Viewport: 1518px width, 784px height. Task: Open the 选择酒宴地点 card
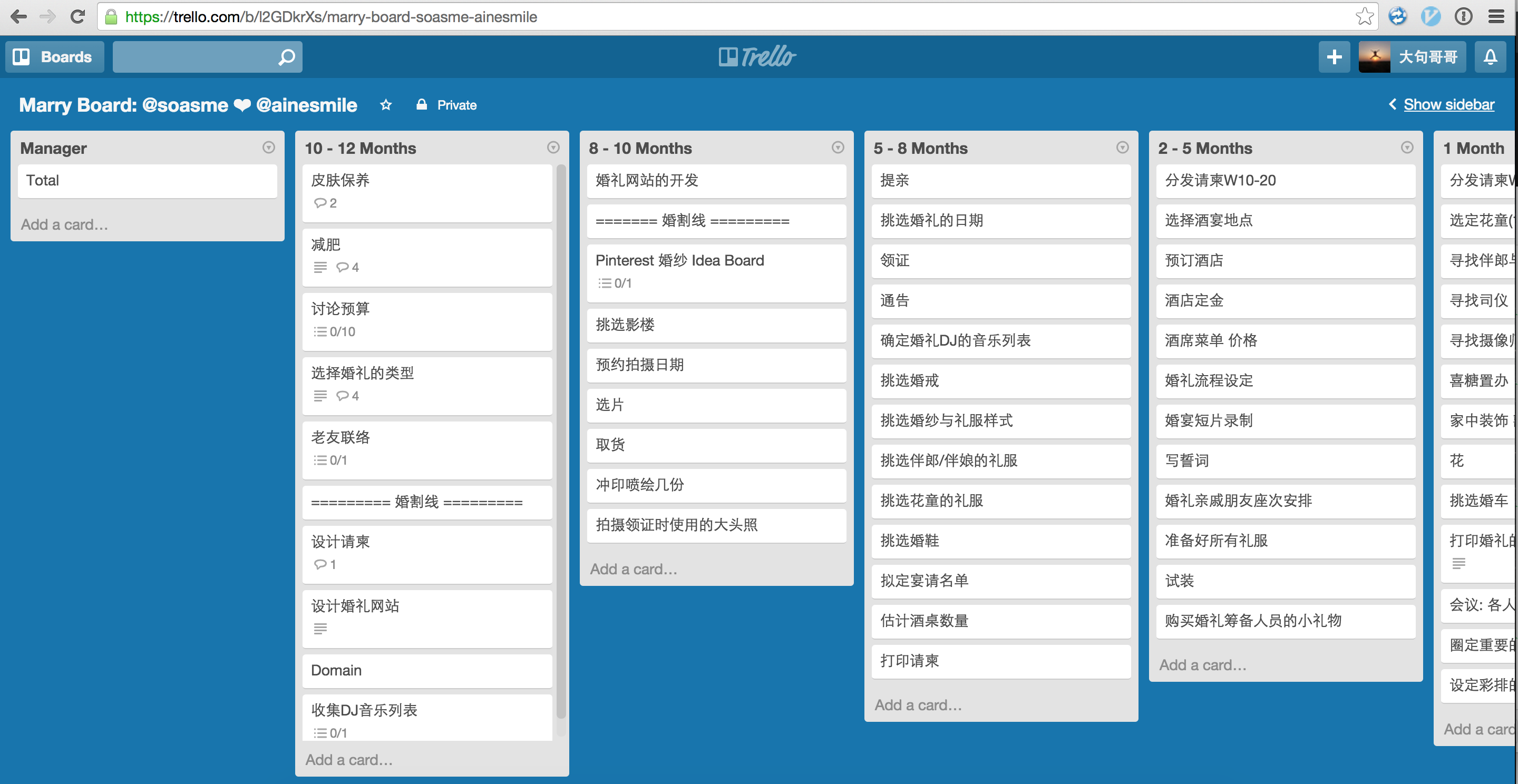tap(1286, 221)
